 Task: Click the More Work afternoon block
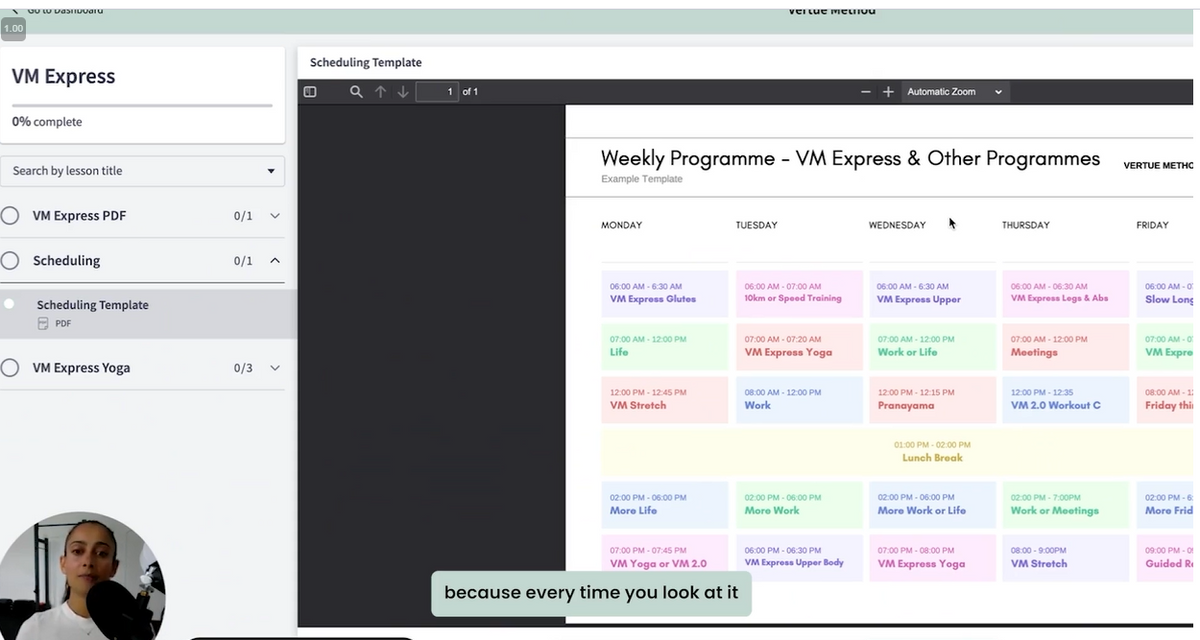(x=799, y=505)
